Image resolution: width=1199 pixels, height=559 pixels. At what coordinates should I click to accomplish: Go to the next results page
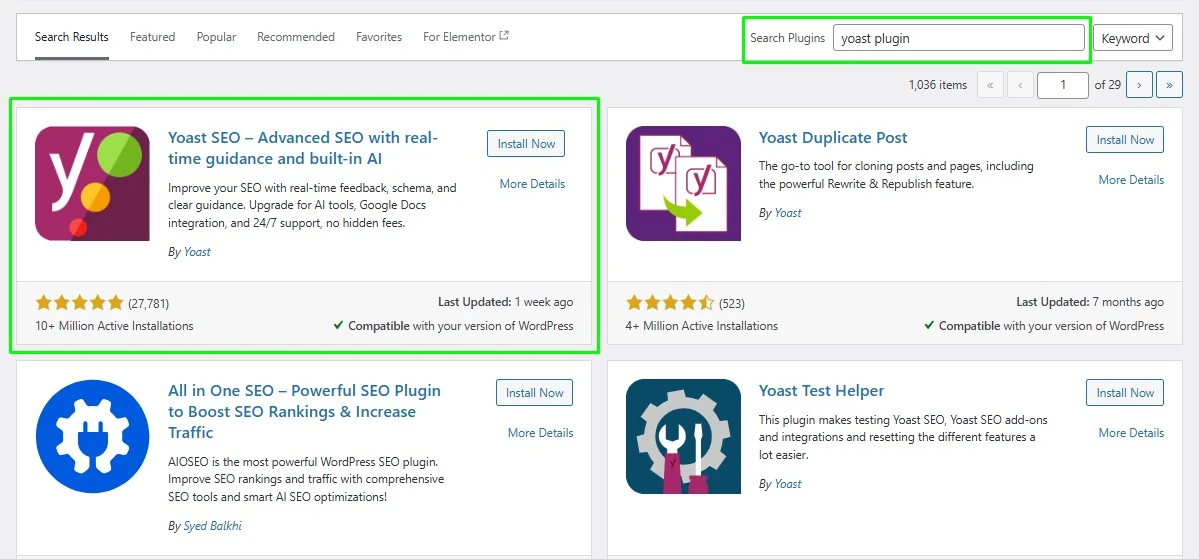click(1139, 85)
